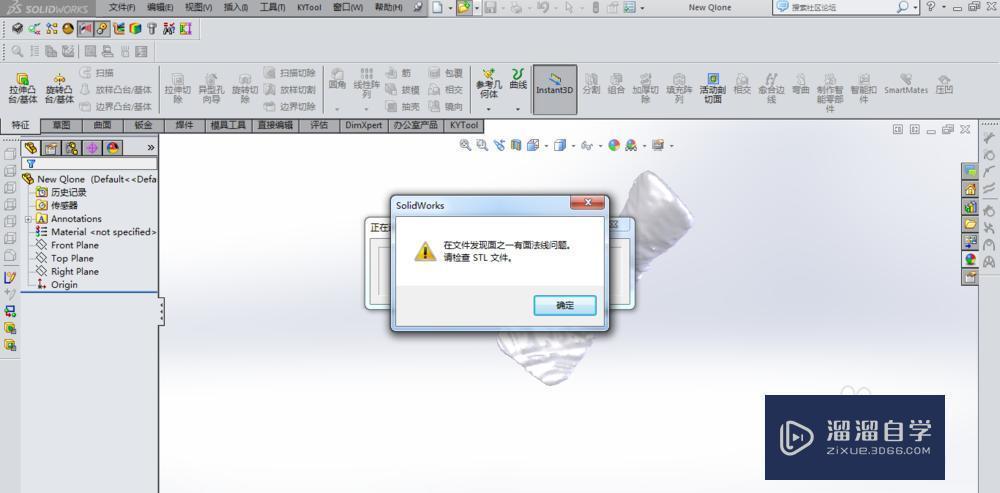Expand the panel tabs chevron
Screen dimensions: 1000x493
point(151,148)
